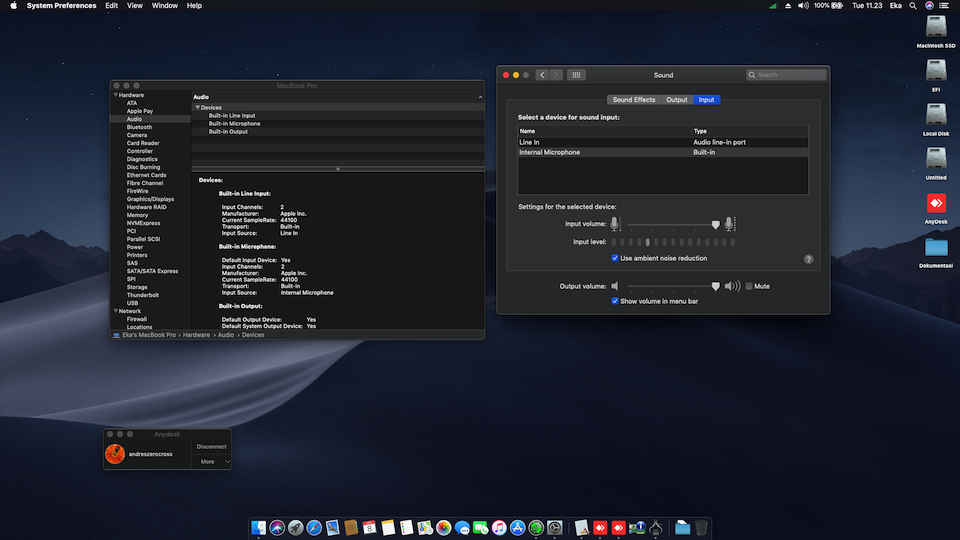Open Spotlight search in menu bar

point(913,6)
